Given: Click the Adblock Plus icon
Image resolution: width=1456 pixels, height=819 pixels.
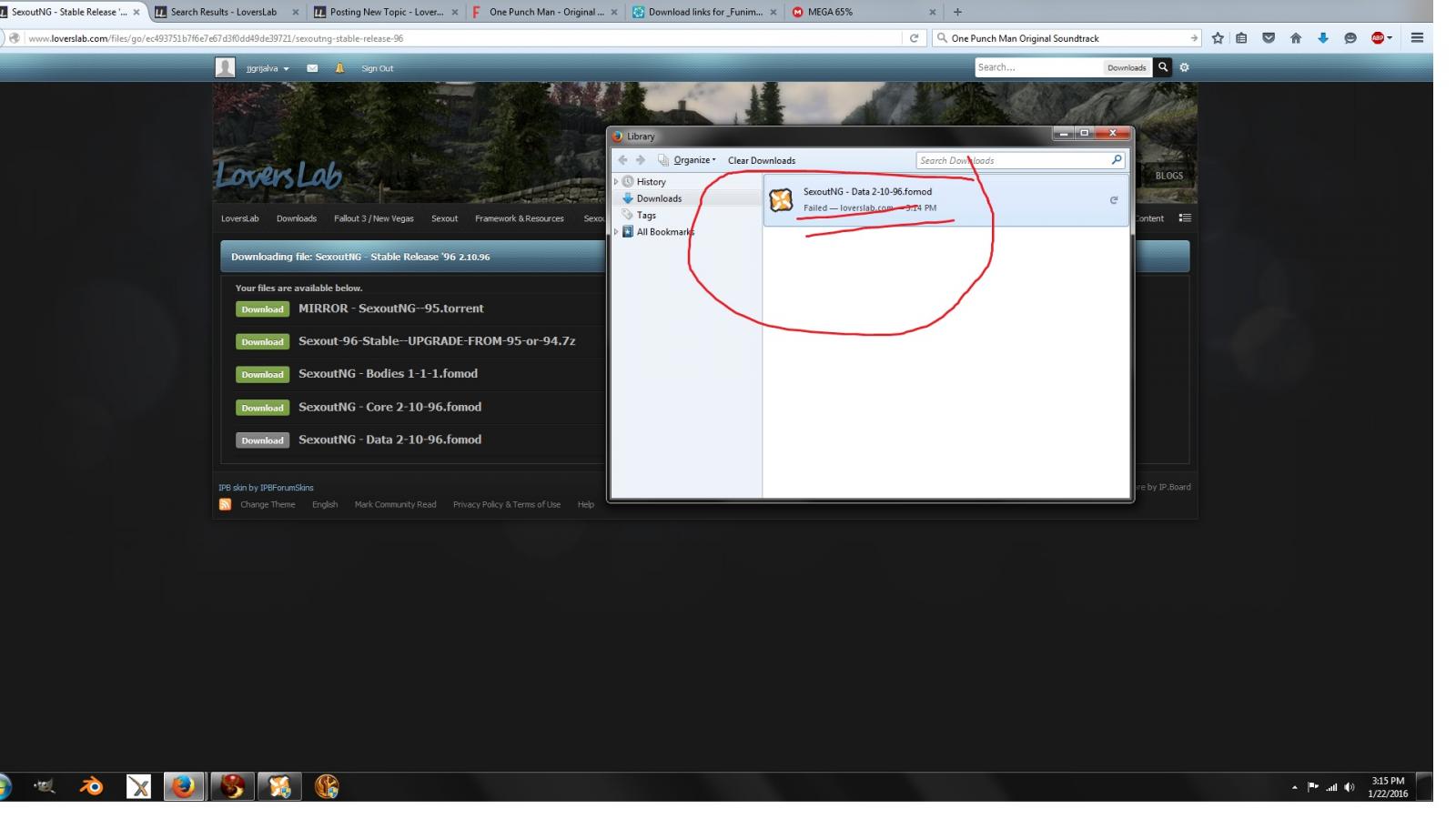Looking at the screenshot, I should click(x=1378, y=38).
